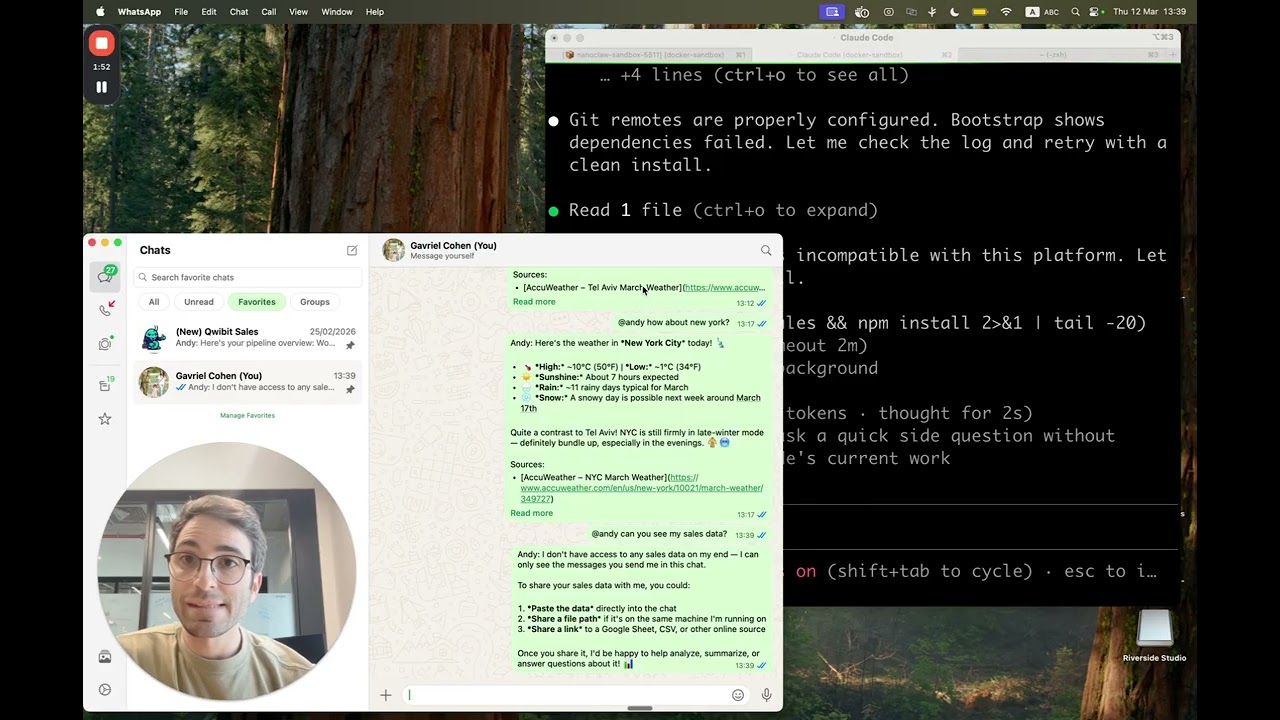This screenshot has width=1280, height=720.
Task: Open the Gavriel Cohen (You) chat row
Action: pos(247,382)
